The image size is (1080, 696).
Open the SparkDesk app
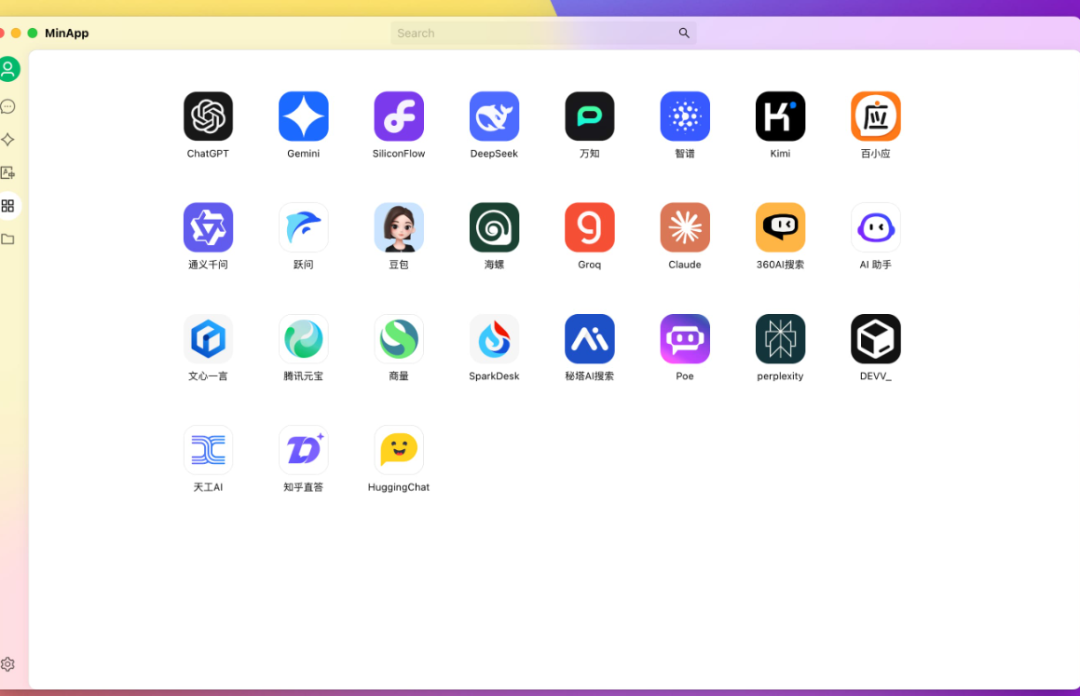494,339
